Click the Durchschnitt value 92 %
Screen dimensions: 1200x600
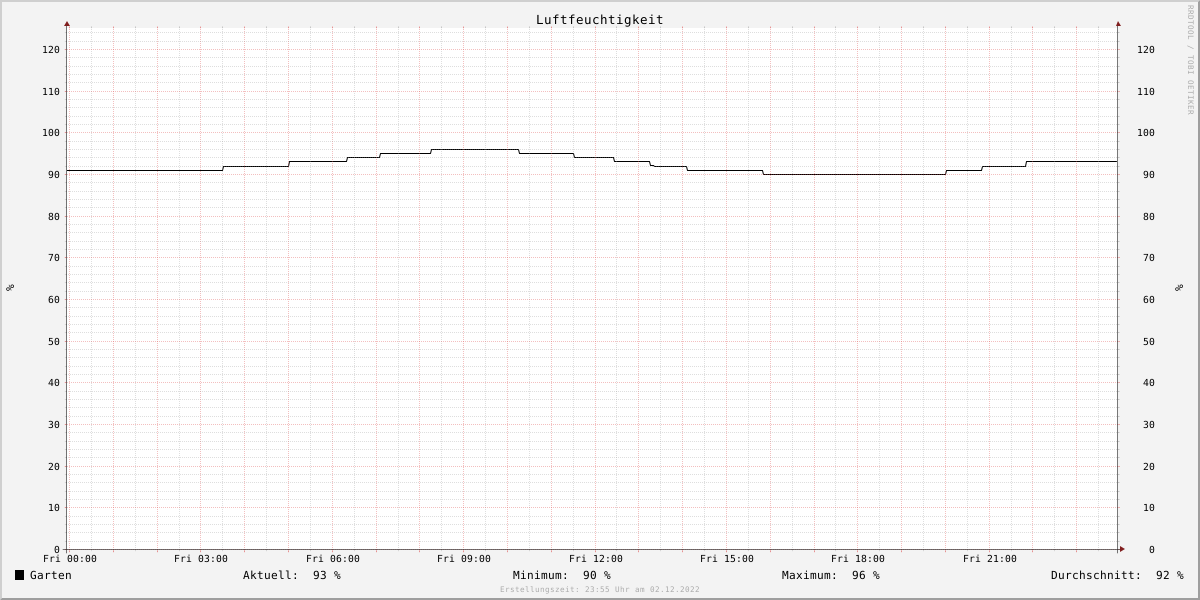(x=1170, y=575)
